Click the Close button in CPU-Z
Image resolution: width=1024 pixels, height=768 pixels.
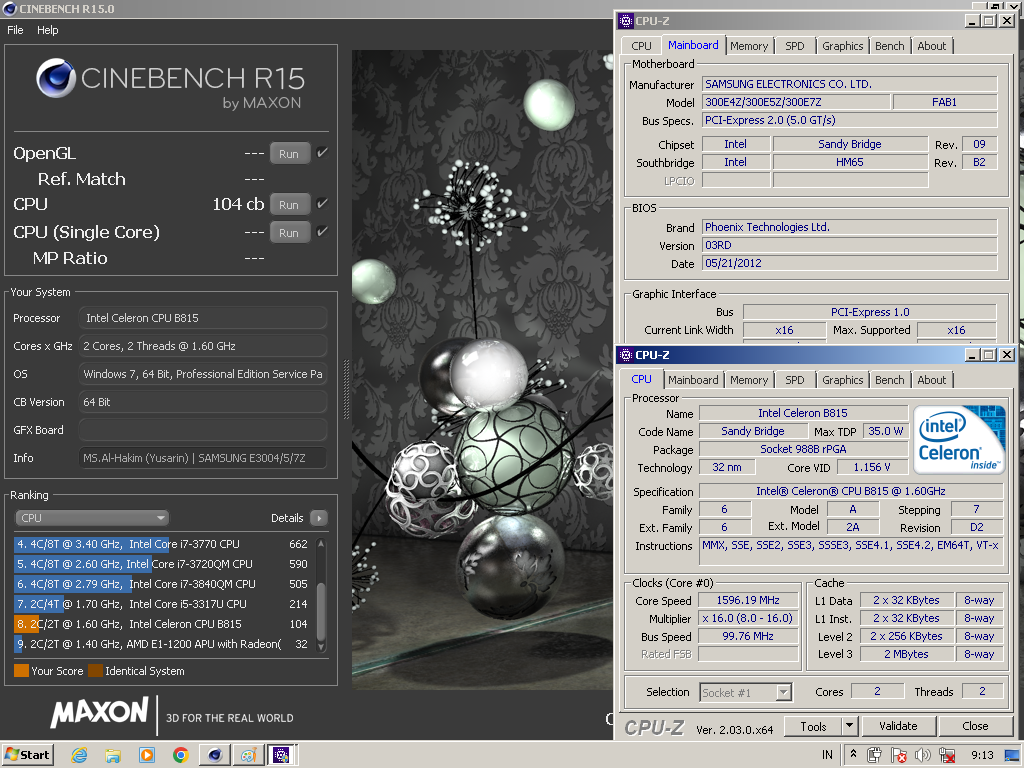point(975,726)
